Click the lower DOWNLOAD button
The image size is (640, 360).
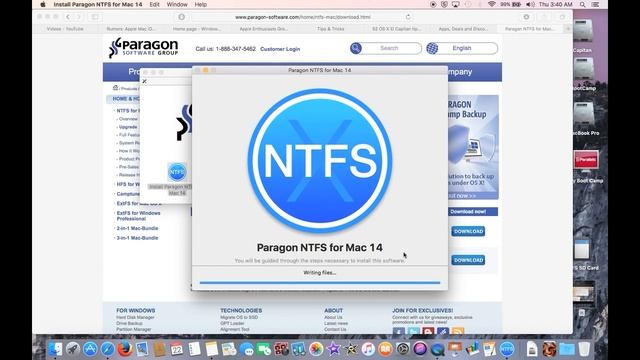click(468, 260)
